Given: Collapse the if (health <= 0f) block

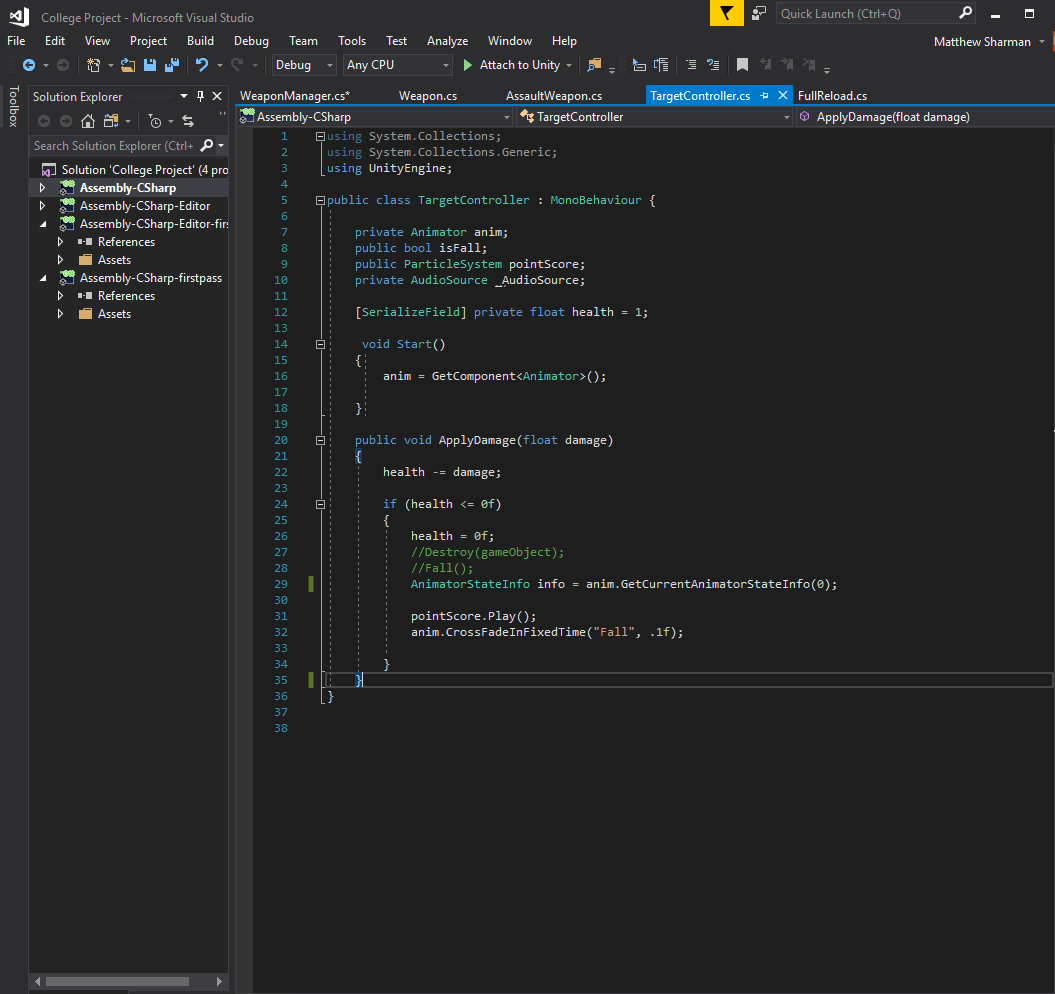Looking at the screenshot, I should coord(320,504).
